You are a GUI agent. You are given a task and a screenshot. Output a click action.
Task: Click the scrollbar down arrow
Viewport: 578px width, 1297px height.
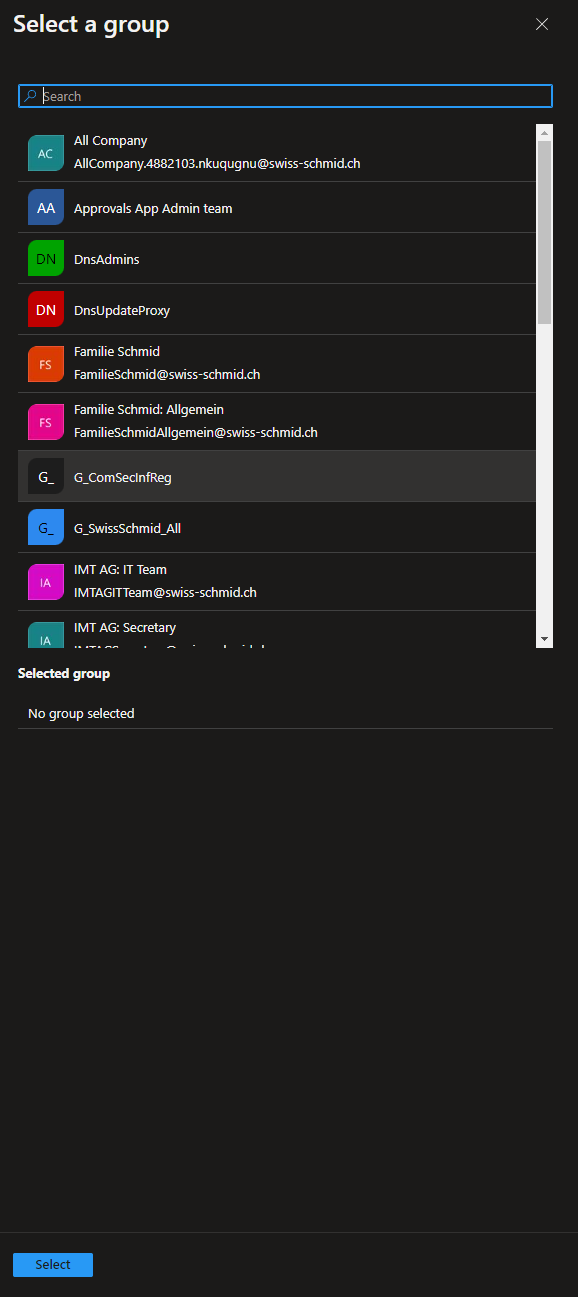[545, 639]
